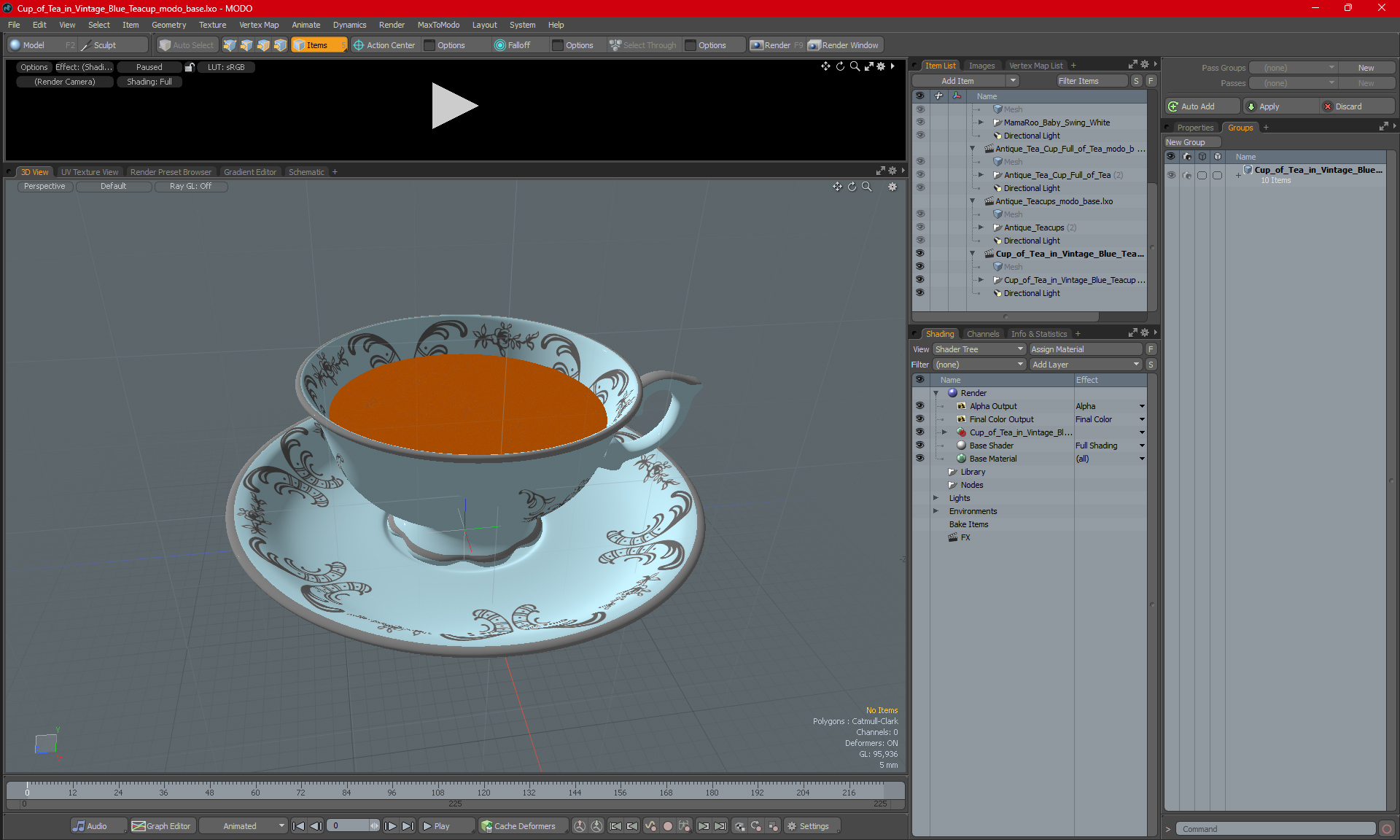This screenshot has width=1400, height=840.
Task: Click Filter Items field
Action: coord(1092,81)
